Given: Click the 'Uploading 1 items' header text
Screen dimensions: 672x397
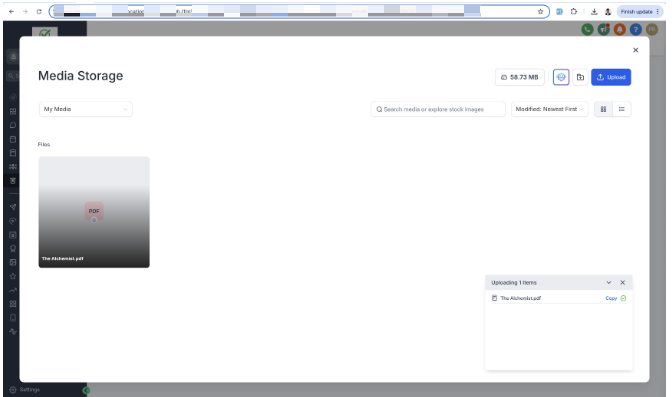Looking at the screenshot, I should coord(514,283).
